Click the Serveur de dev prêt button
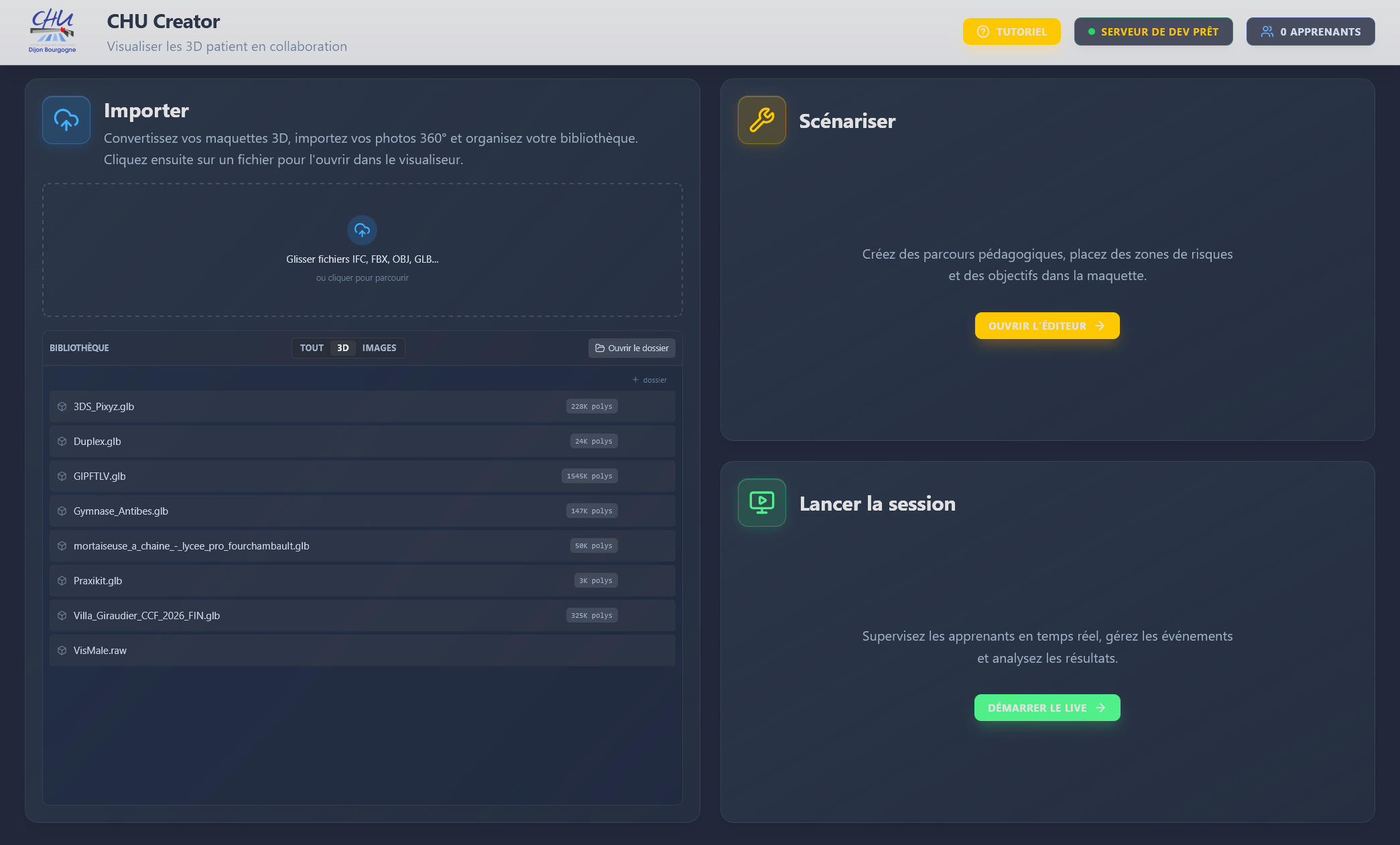The width and height of the screenshot is (1400, 845). [1153, 31]
